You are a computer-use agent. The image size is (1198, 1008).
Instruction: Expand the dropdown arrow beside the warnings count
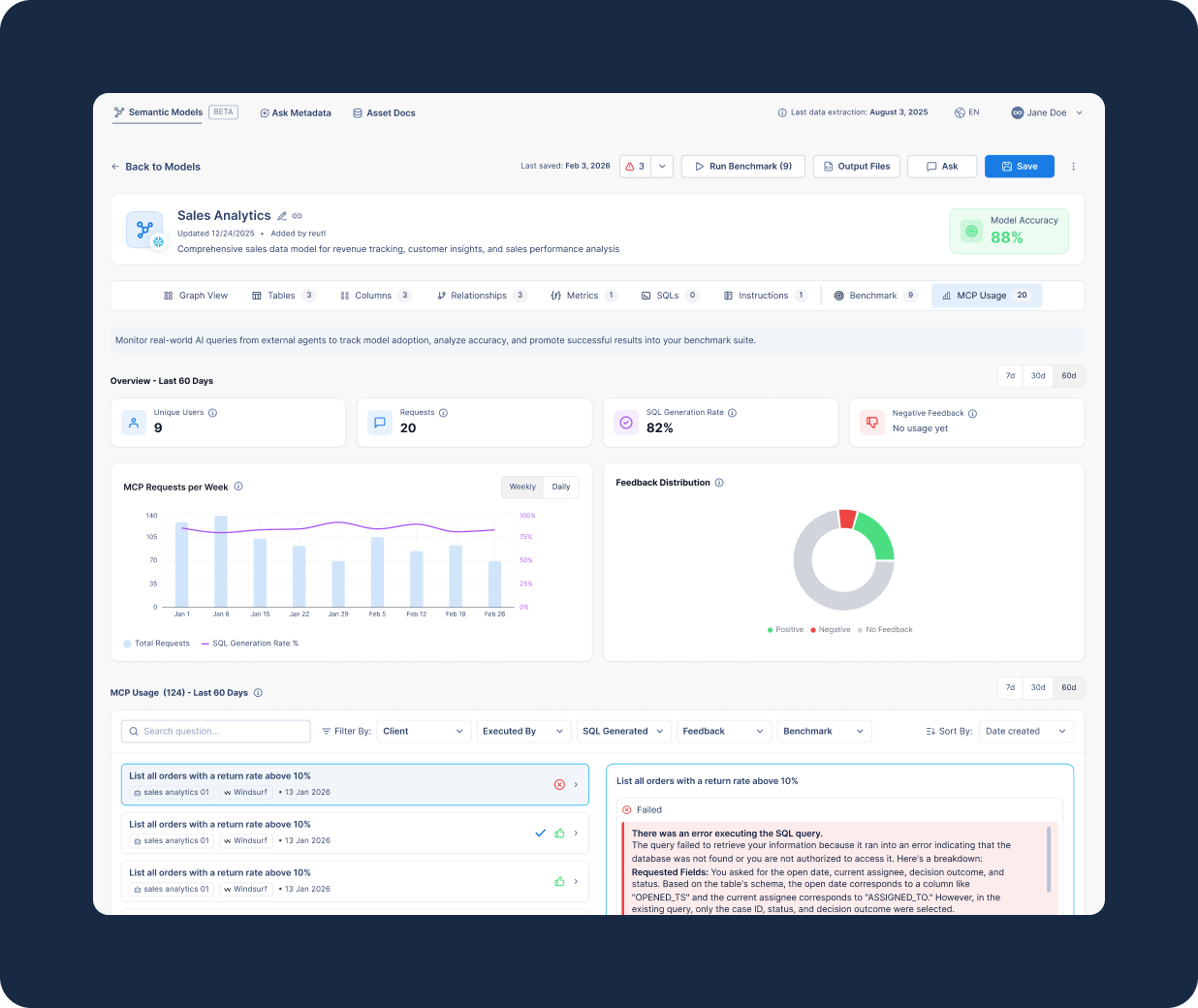tap(662, 167)
